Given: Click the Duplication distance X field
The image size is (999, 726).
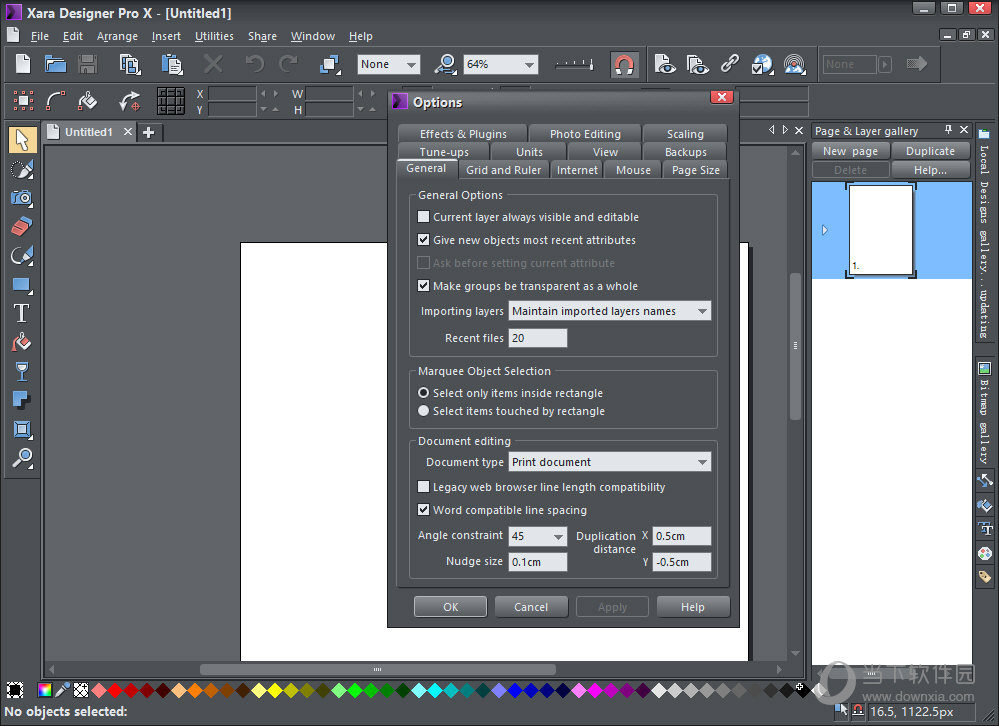Looking at the screenshot, I should 682,536.
